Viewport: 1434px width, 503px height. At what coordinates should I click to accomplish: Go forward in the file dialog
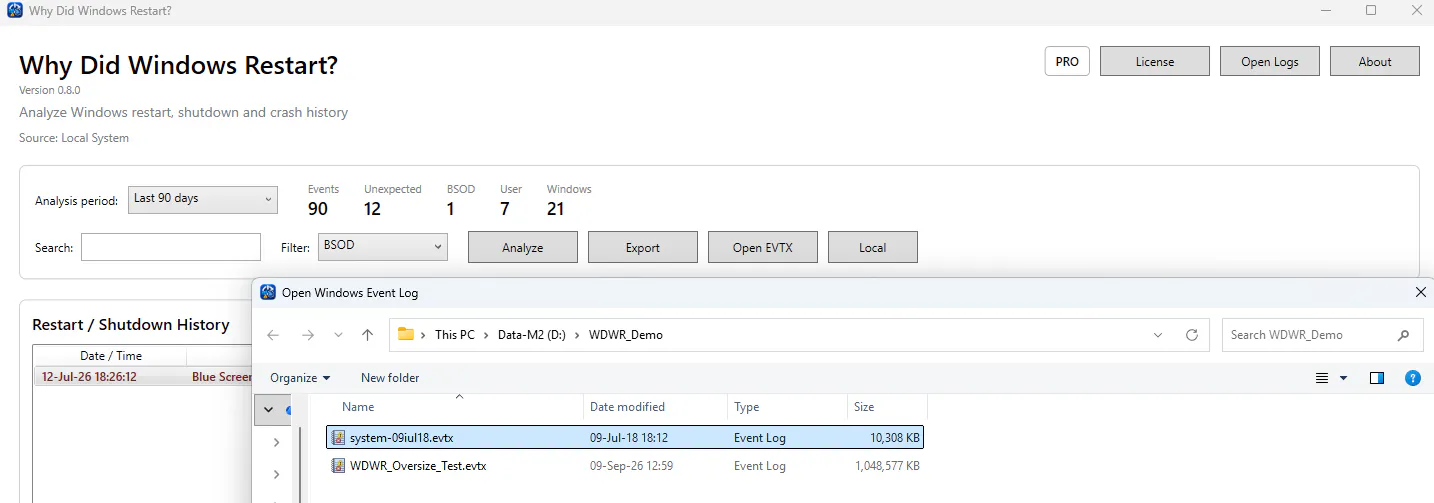click(308, 335)
